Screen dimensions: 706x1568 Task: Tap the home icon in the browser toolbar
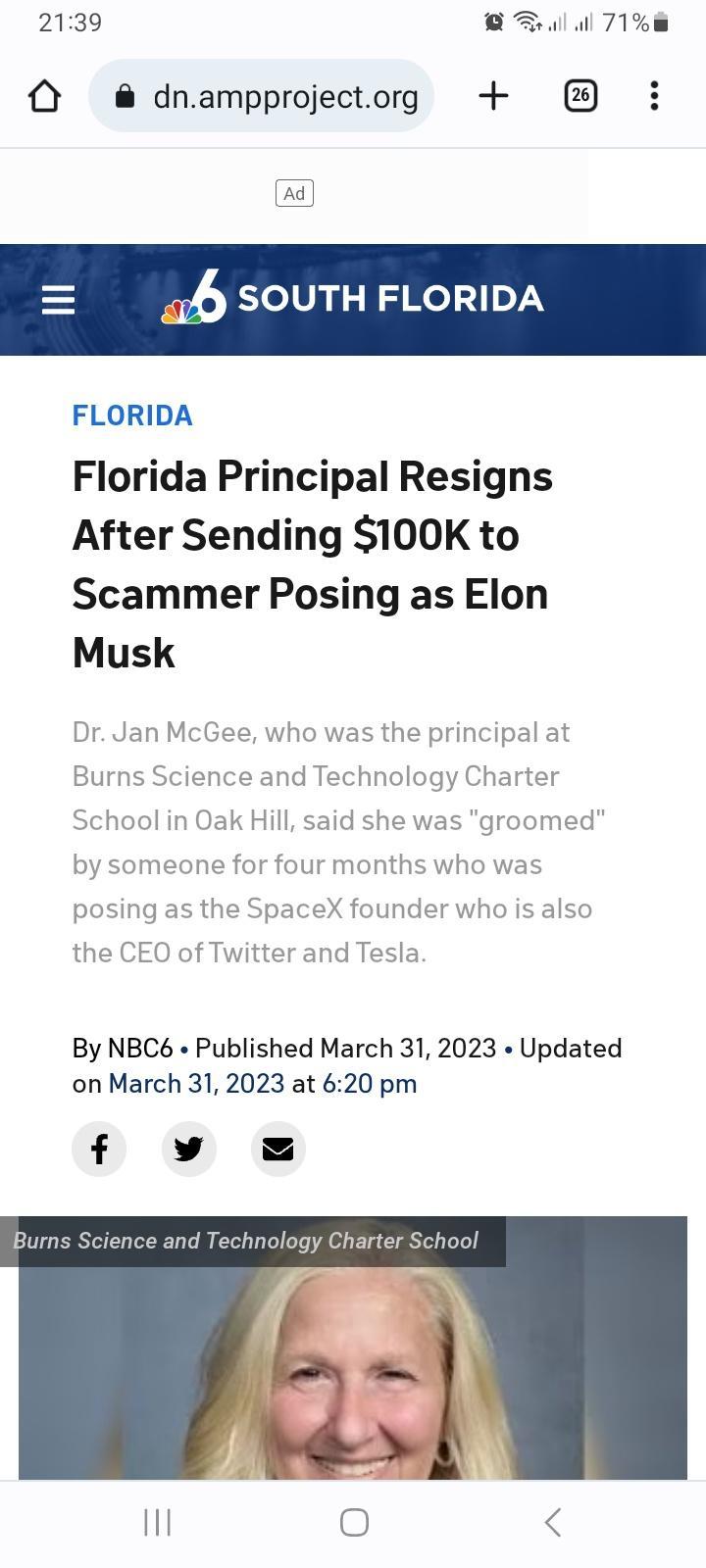point(44,95)
